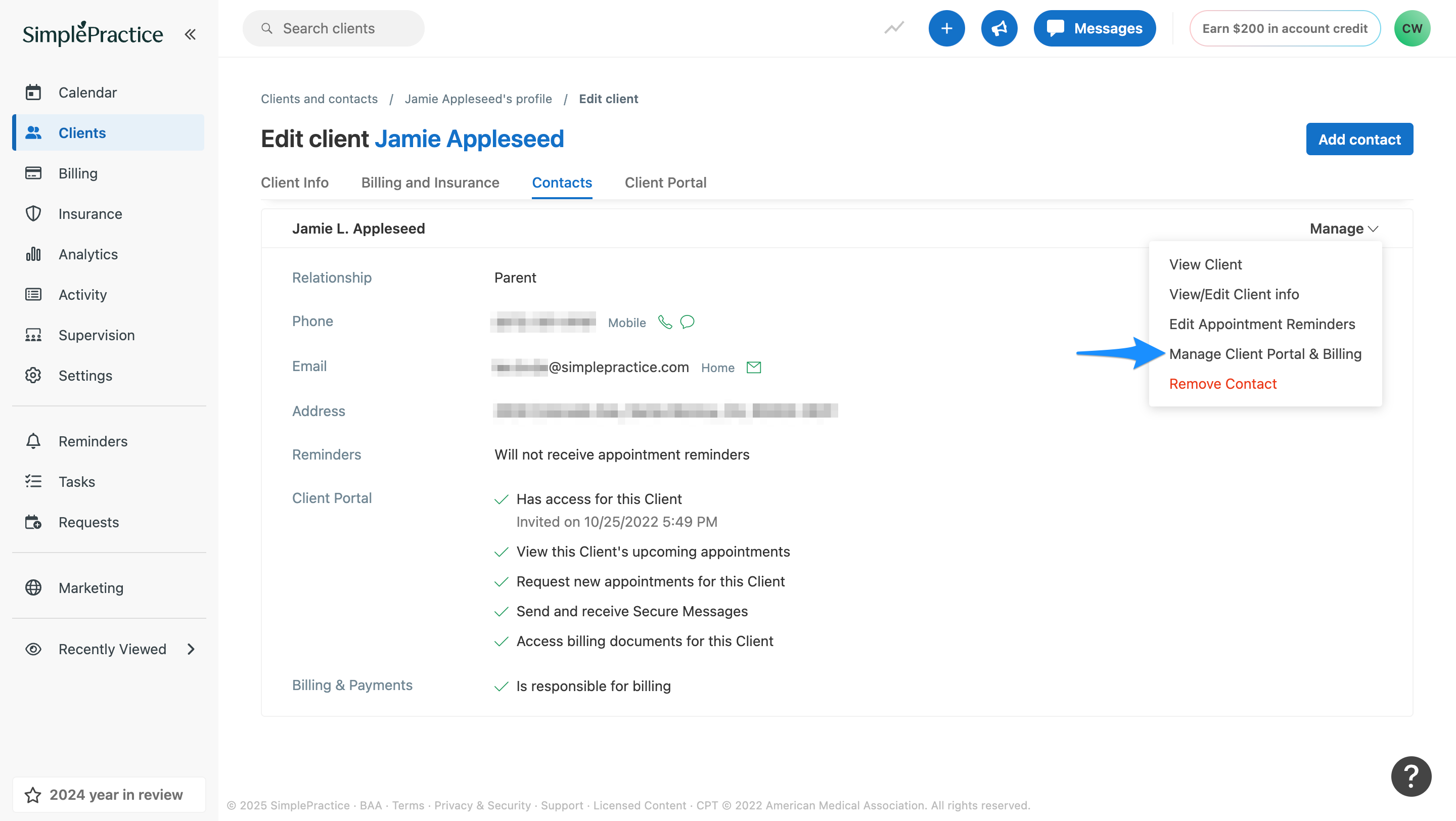Open Messages from the top bar
This screenshot has height=821, width=1456.
[1095, 28]
